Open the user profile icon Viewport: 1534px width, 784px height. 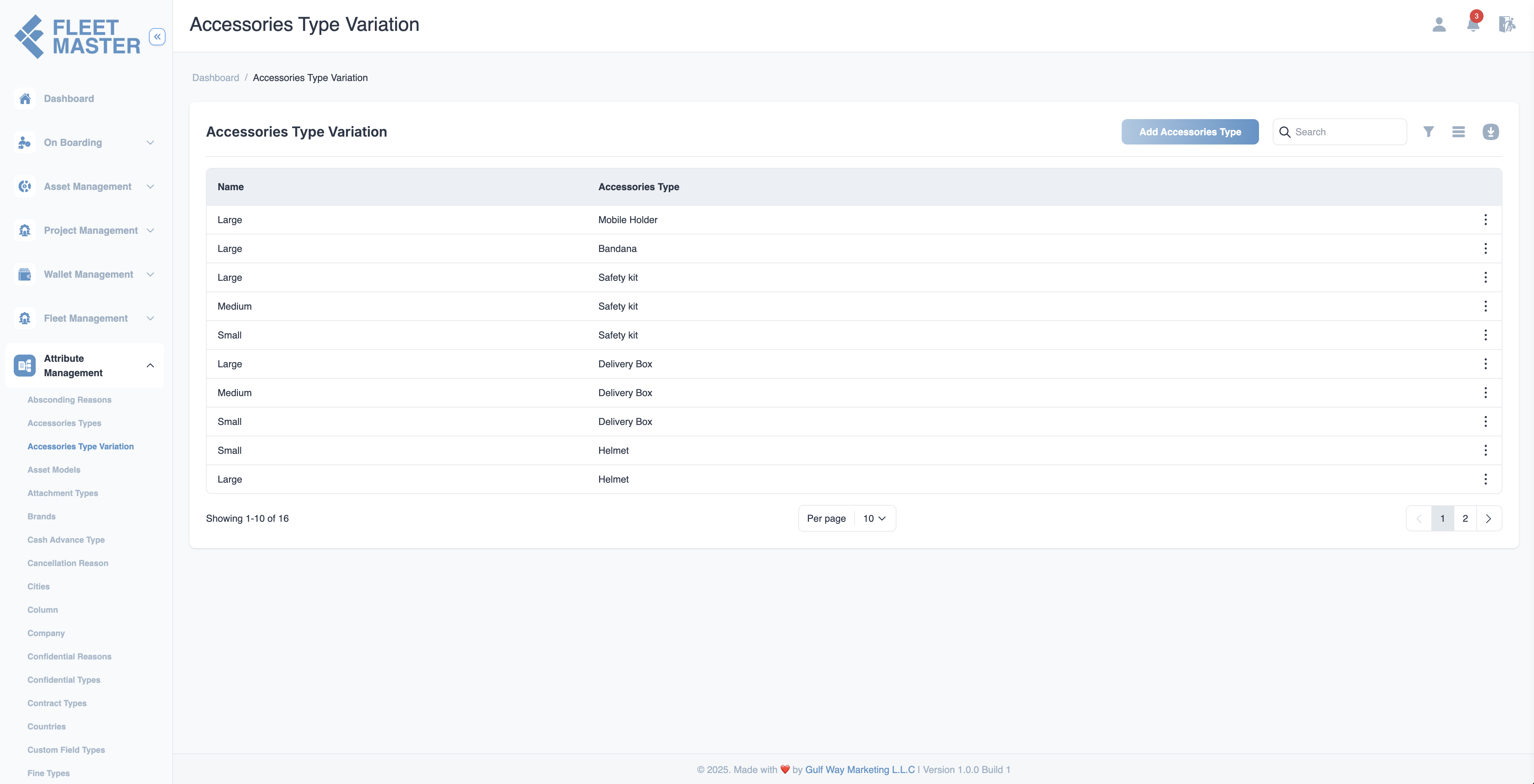coord(1439,24)
